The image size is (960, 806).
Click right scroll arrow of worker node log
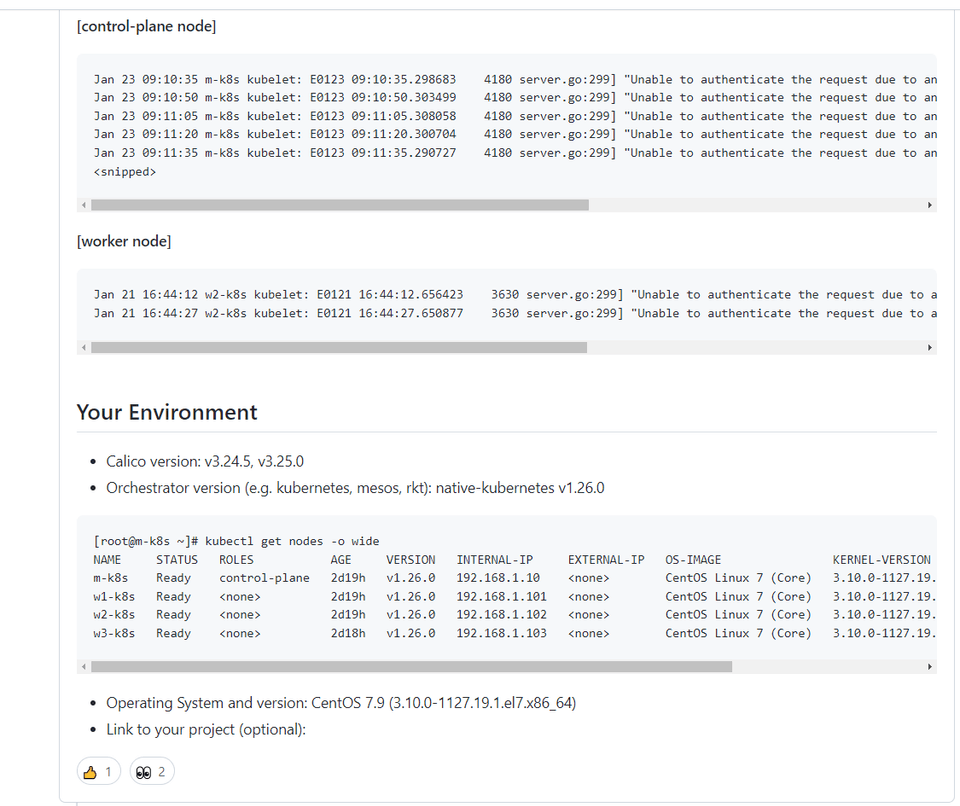tap(930, 348)
